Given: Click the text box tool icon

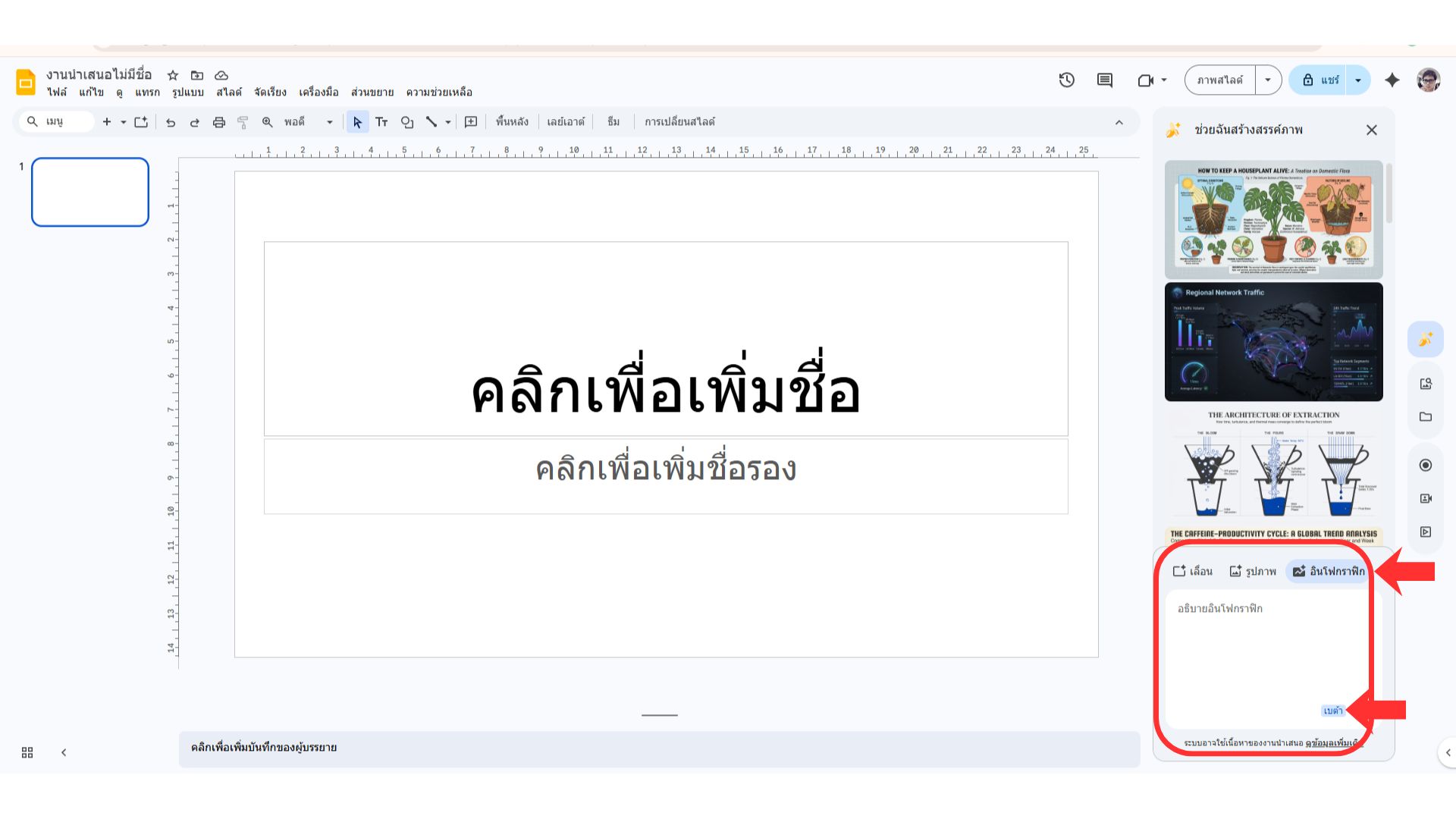Looking at the screenshot, I should click(x=381, y=121).
